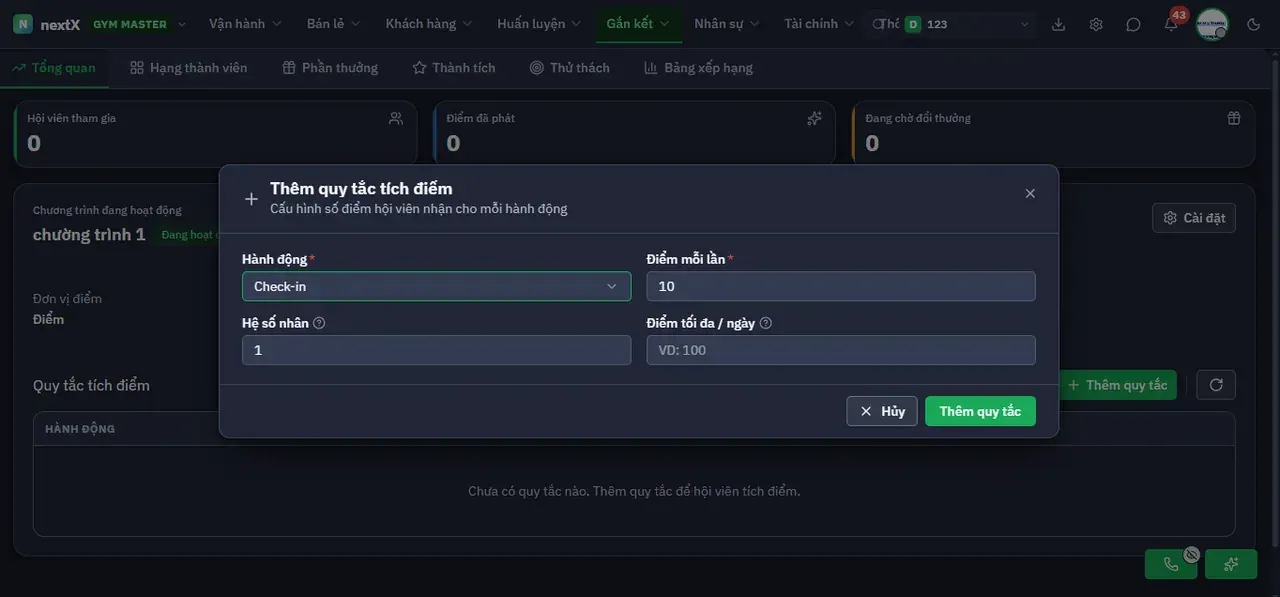Expand the Bán lẻ menu
1280x597 pixels.
[x=332, y=24]
